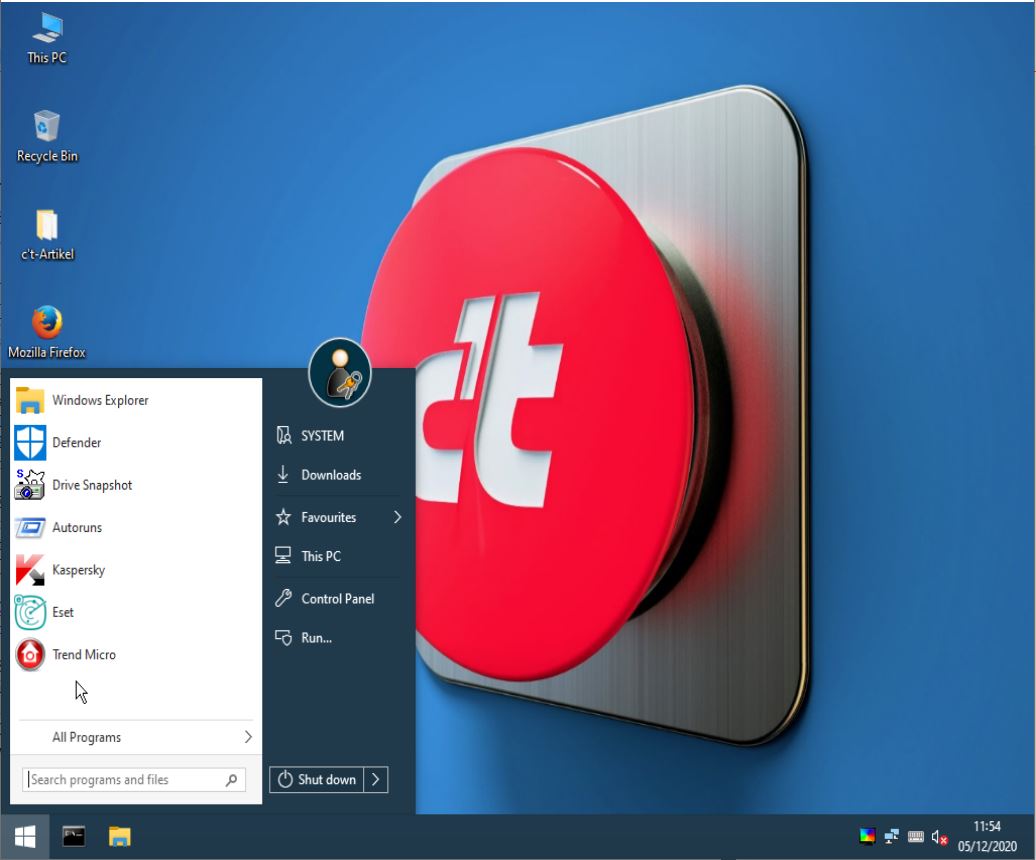Open extra shutdown options via the arrow

point(376,780)
